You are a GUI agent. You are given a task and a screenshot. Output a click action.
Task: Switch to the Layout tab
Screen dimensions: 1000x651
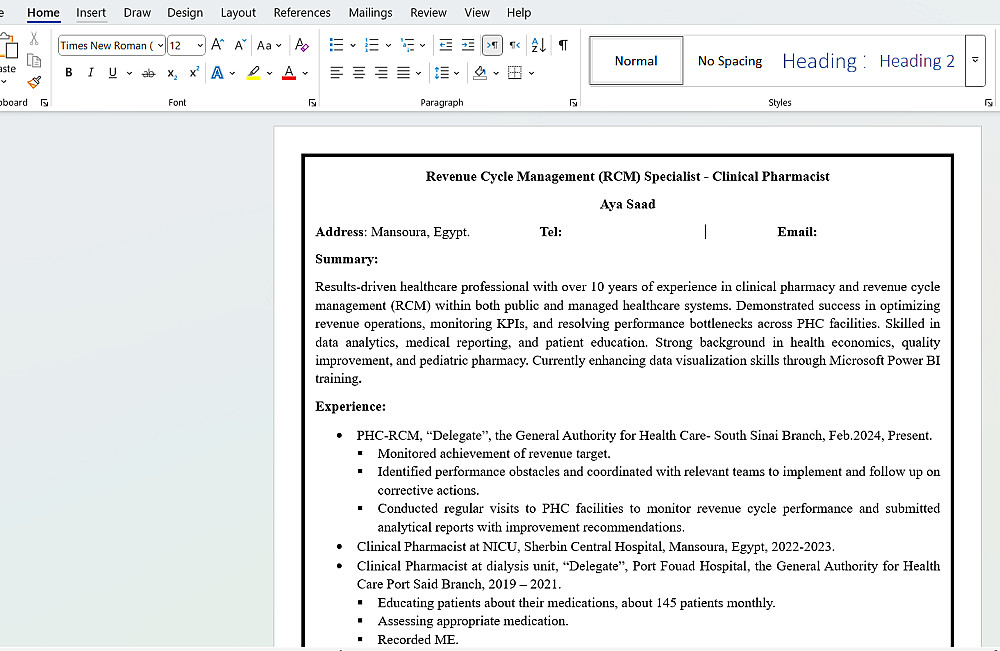point(238,12)
